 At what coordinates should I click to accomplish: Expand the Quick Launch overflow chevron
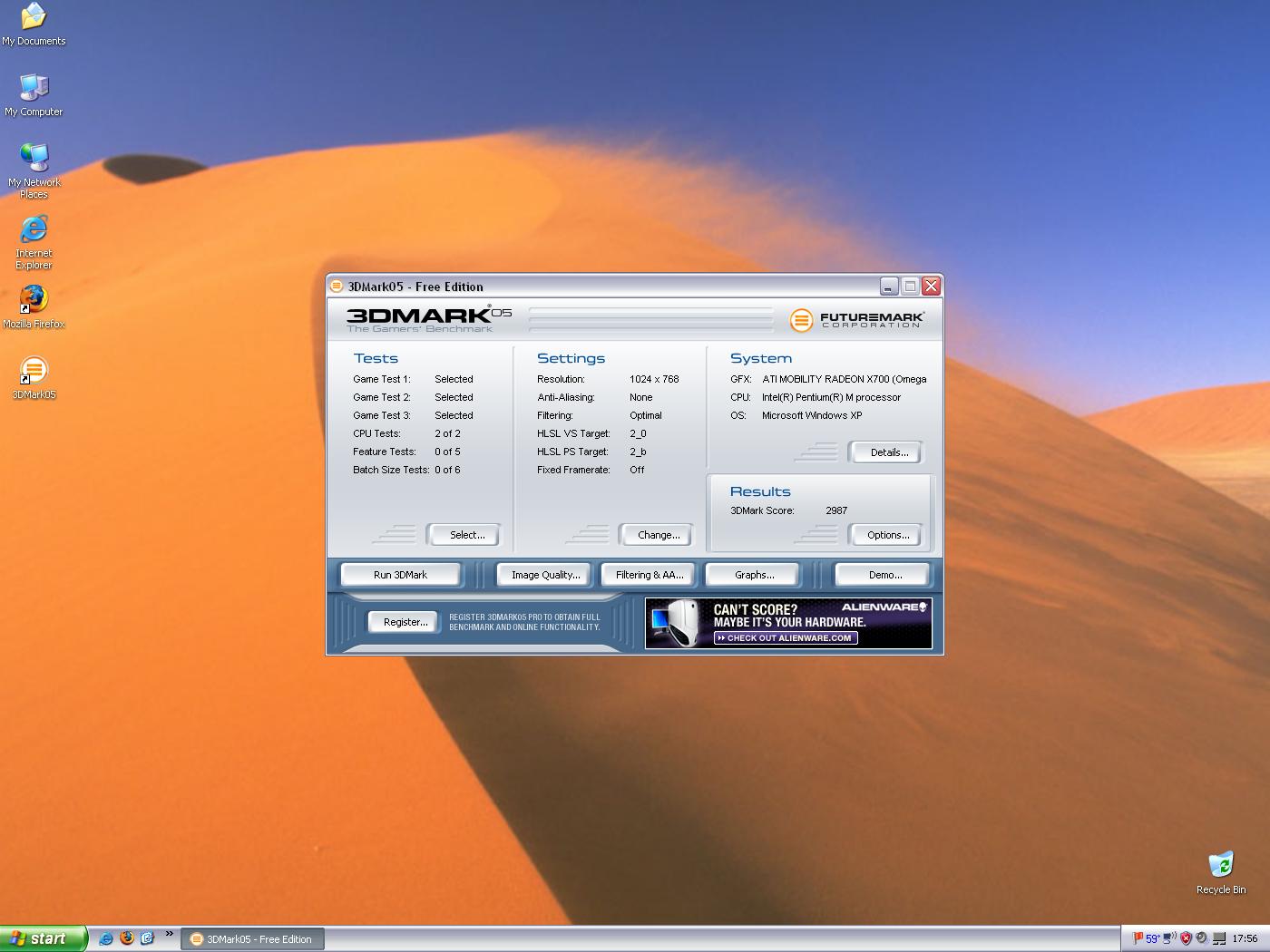click(x=169, y=934)
